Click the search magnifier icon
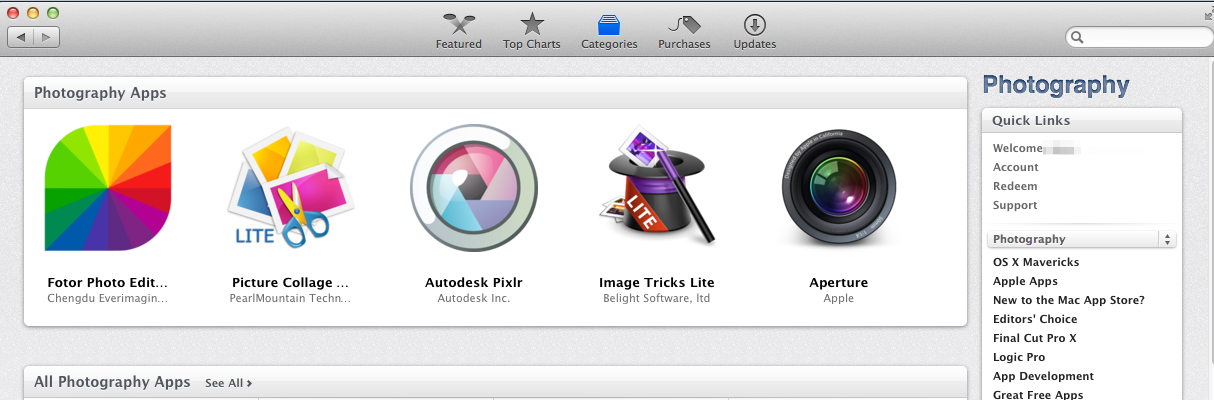The height and width of the screenshot is (400, 1214). 1078,37
